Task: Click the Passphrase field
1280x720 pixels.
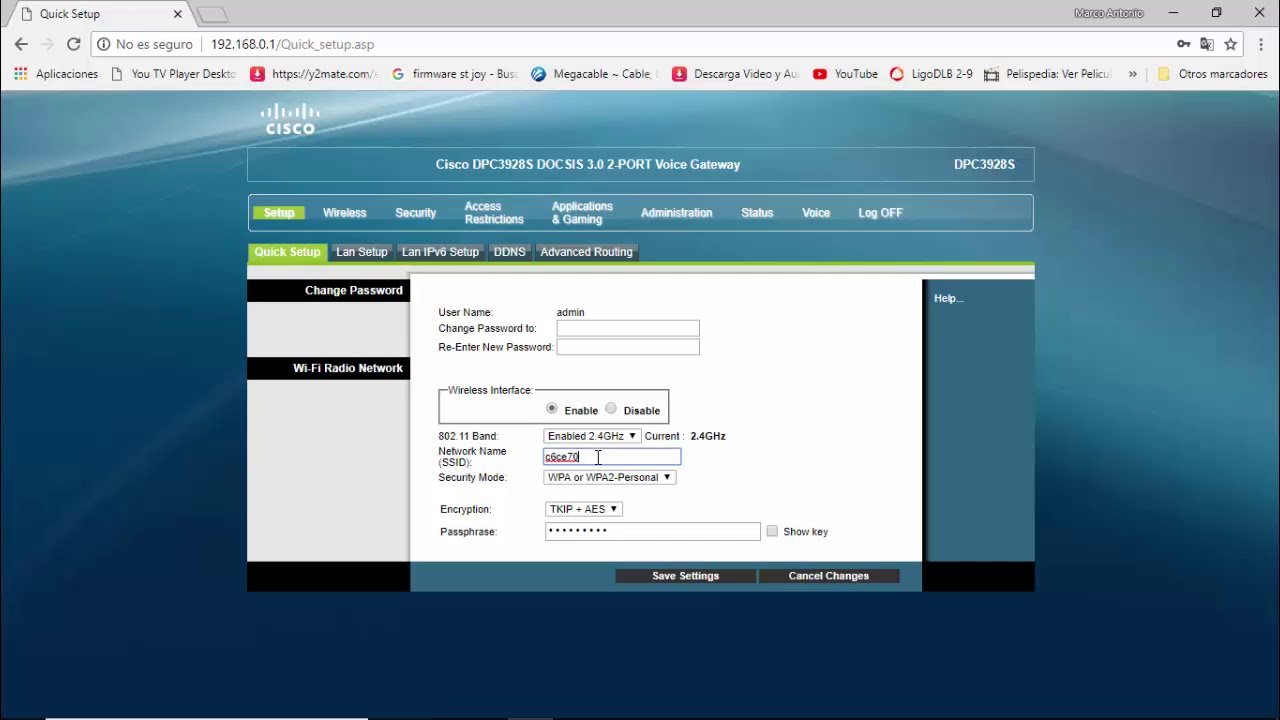Action: pos(653,531)
